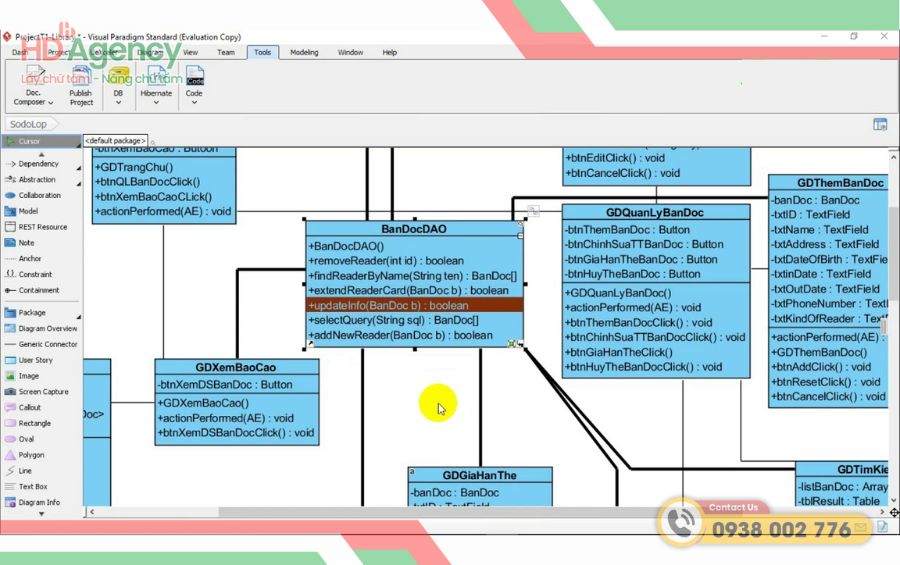Click the SodoLop breadcrumb
The width and height of the screenshot is (900, 565).
click(29, 125)
